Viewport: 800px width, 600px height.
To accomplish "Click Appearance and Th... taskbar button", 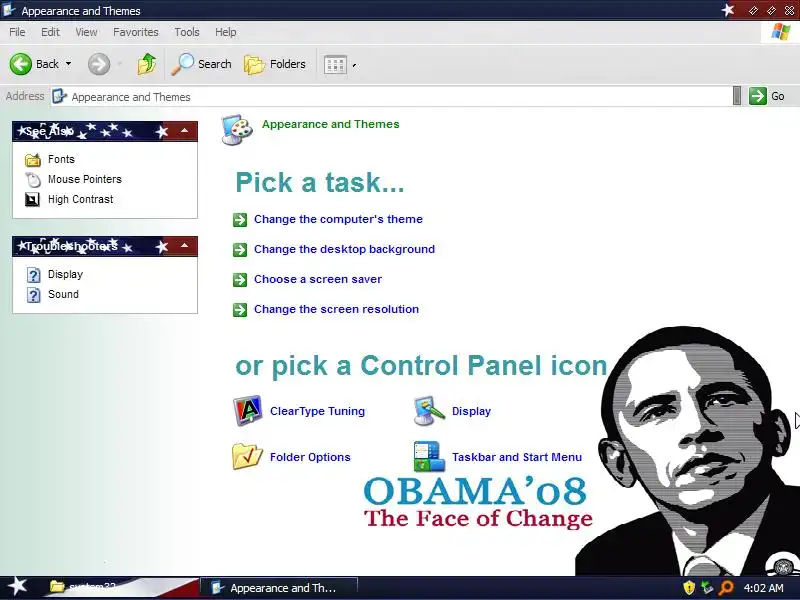I will 279,588.
